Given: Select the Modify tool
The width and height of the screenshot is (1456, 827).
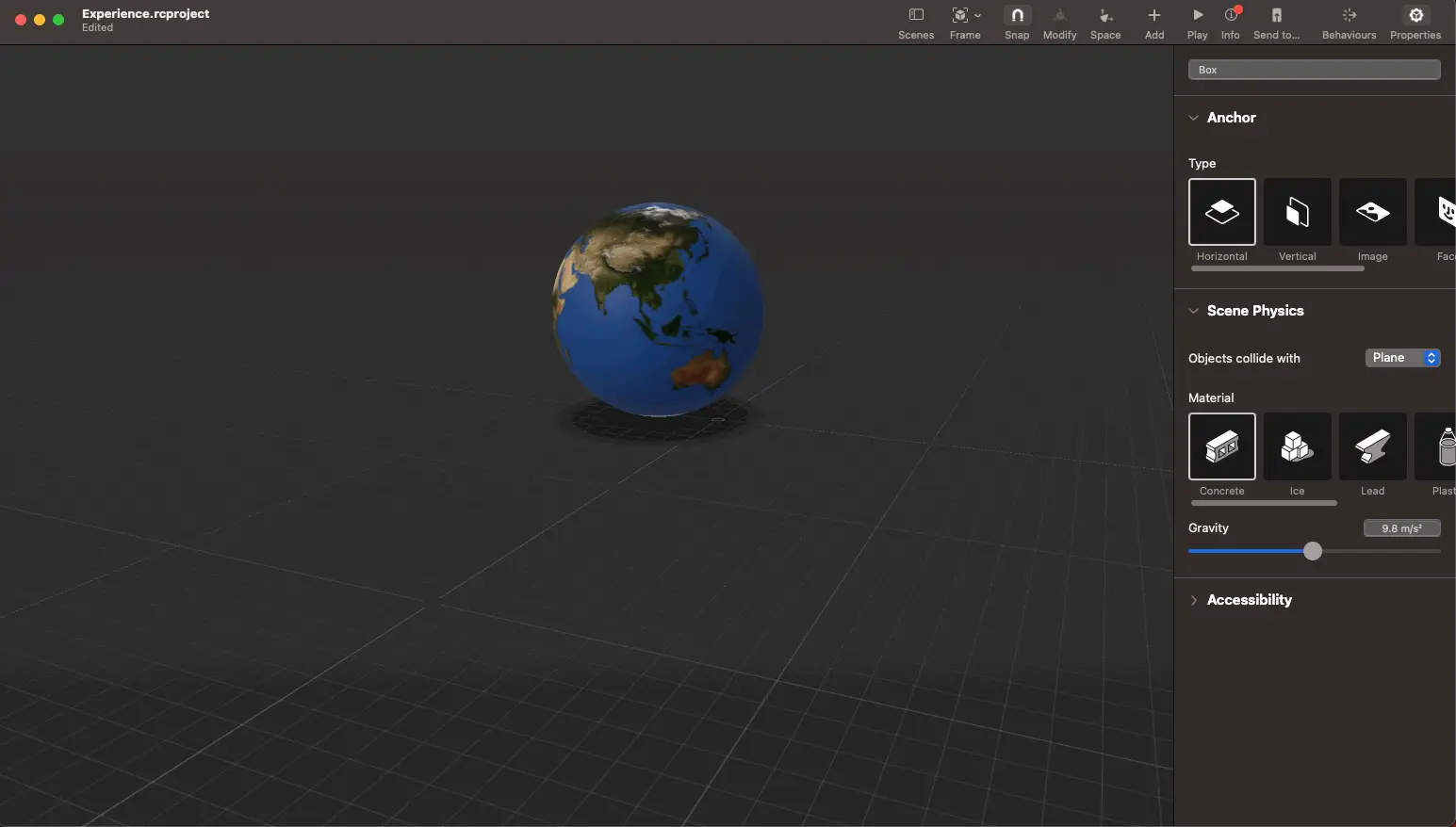Looking at the screenshot, I should pyautogui.click(x=1059, y=23).
